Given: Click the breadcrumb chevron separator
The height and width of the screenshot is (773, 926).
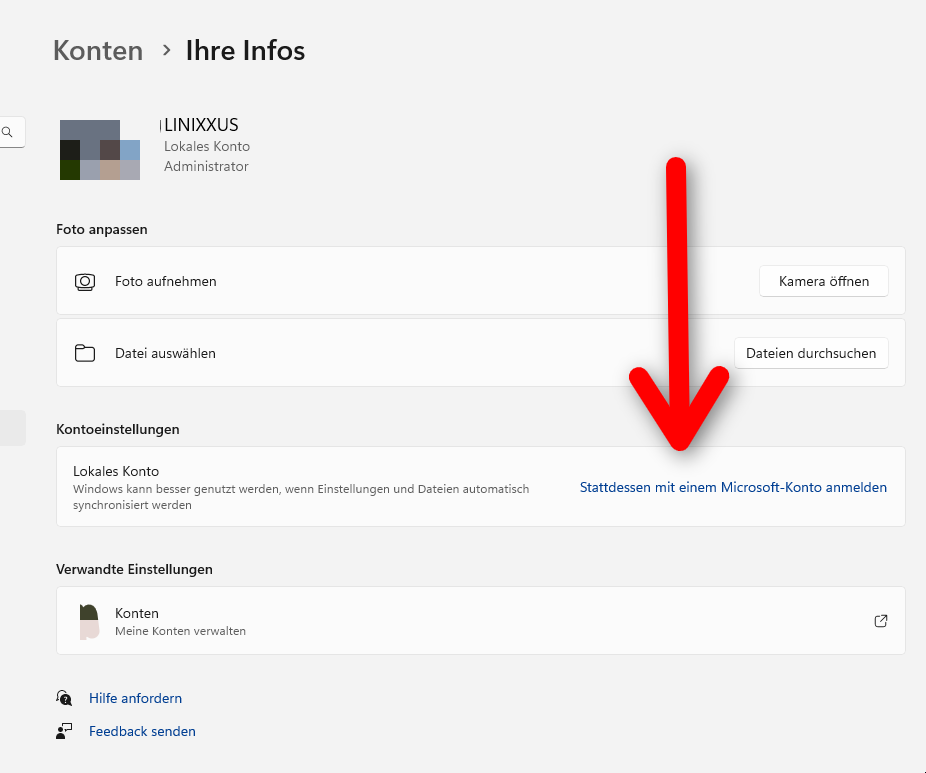Looking at the screenshot, I should 167,50.
